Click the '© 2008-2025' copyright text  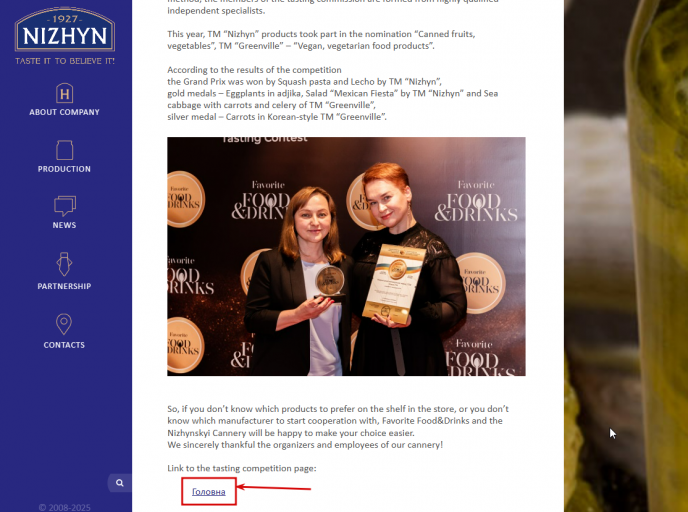click(x=64, y=508)
